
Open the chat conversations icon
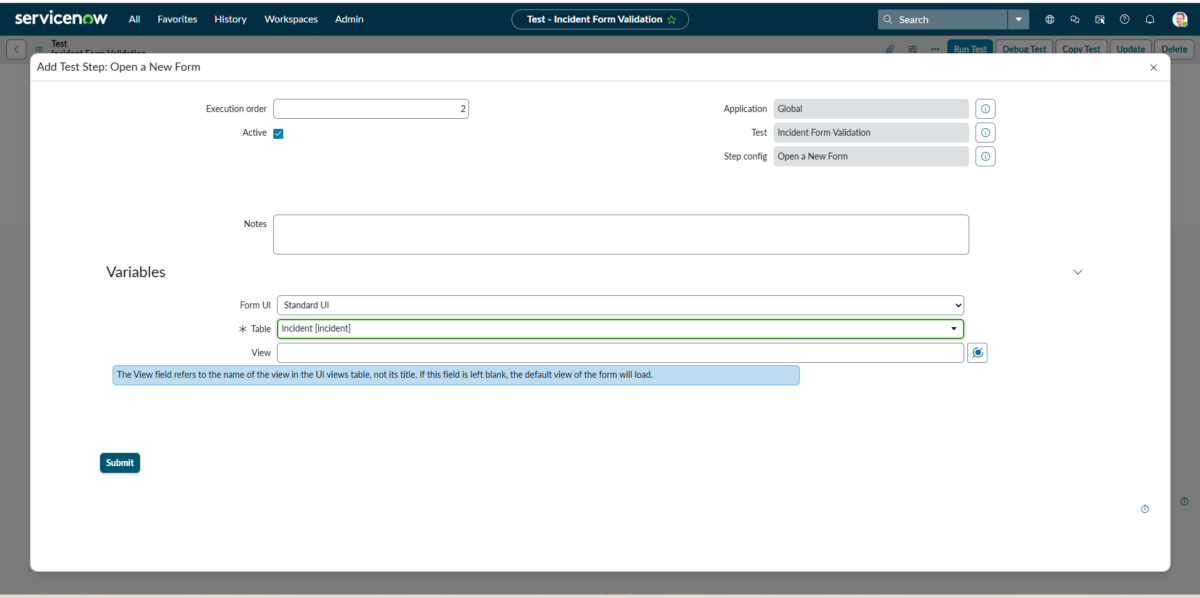1075,19
